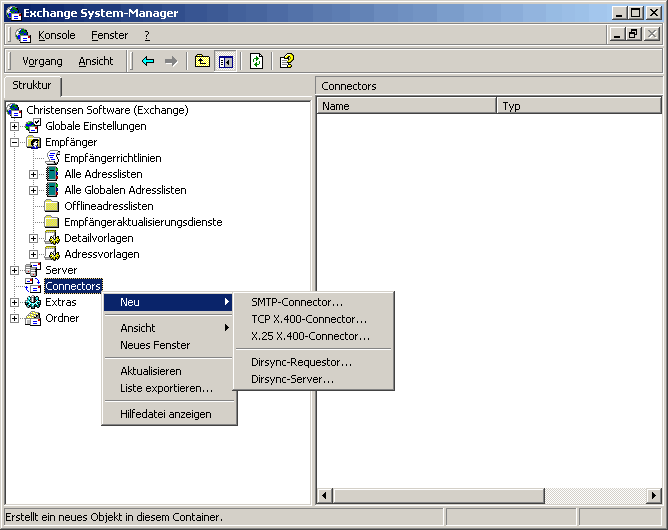Click the Offlineadresslisten folder icon
The image size is (668, 530).
[x=52, y=206]
